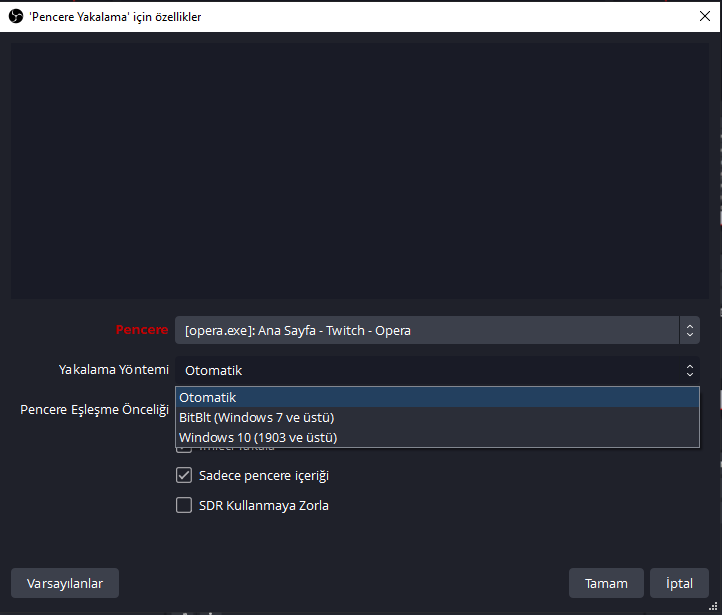
Task: Open the Pencere window selection dropdown
Action: 437,330
